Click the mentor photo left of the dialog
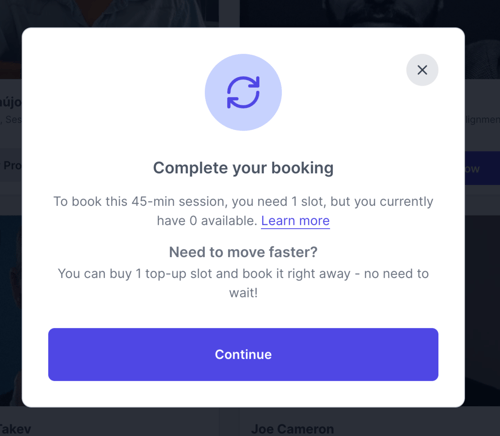 (x=11, y=310)
